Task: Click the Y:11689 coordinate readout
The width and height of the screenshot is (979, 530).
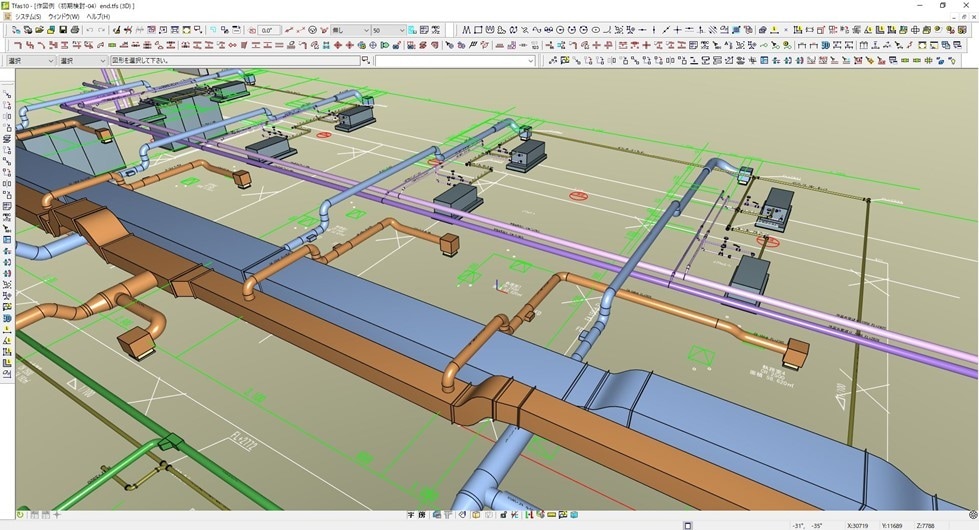Action: 892,526
